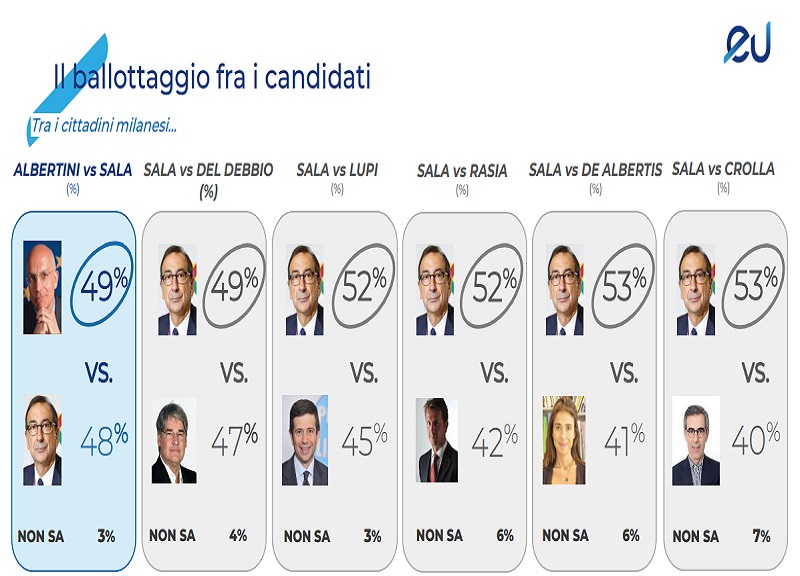This screenshot has width=800, height=576.
Task: Click the Lupi portrait photo
Action: (305, 440)
